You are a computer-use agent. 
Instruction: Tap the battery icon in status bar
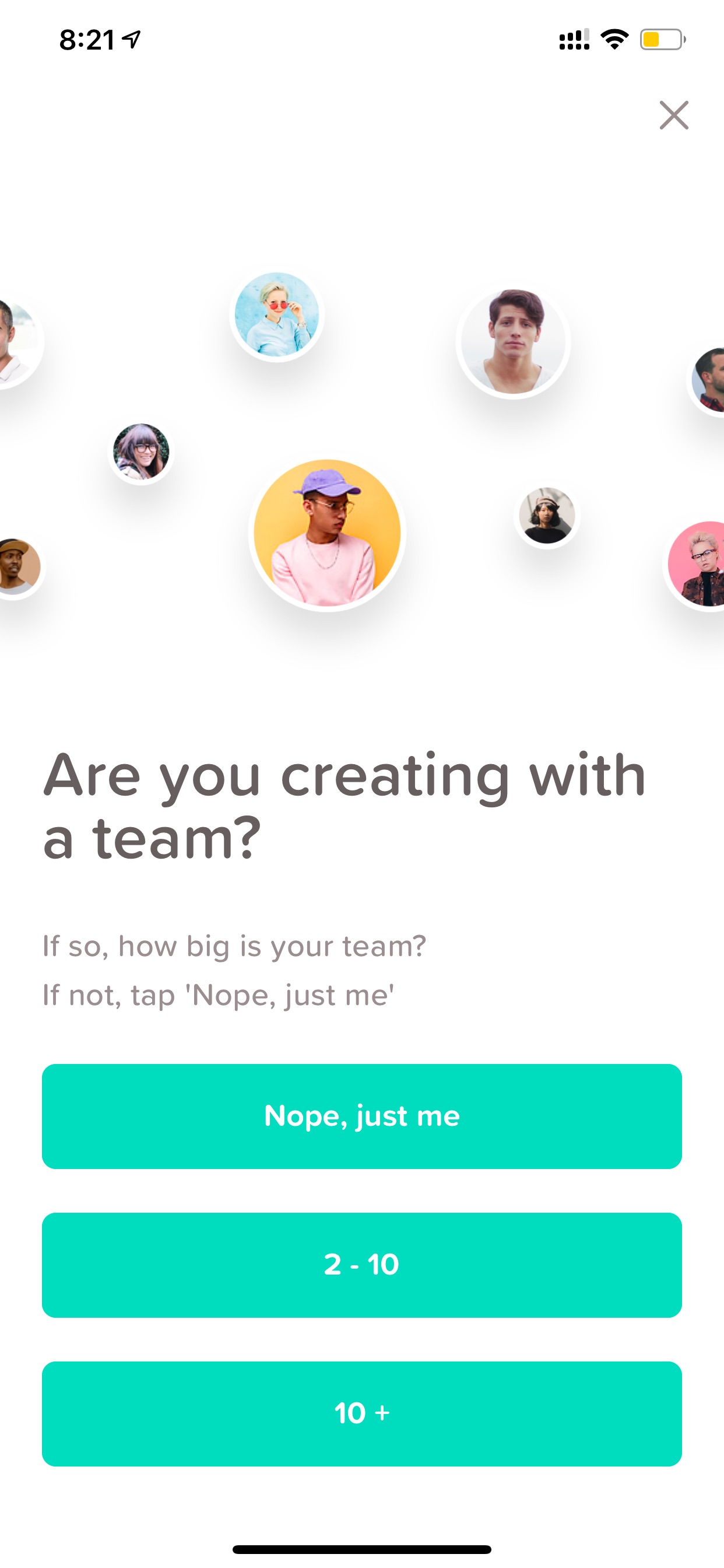pos(663,40)
